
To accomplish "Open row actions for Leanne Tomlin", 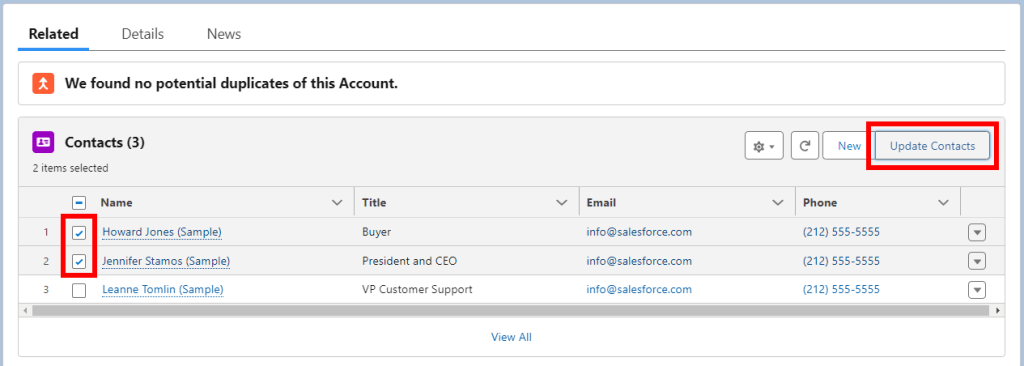I will (976, 290).
